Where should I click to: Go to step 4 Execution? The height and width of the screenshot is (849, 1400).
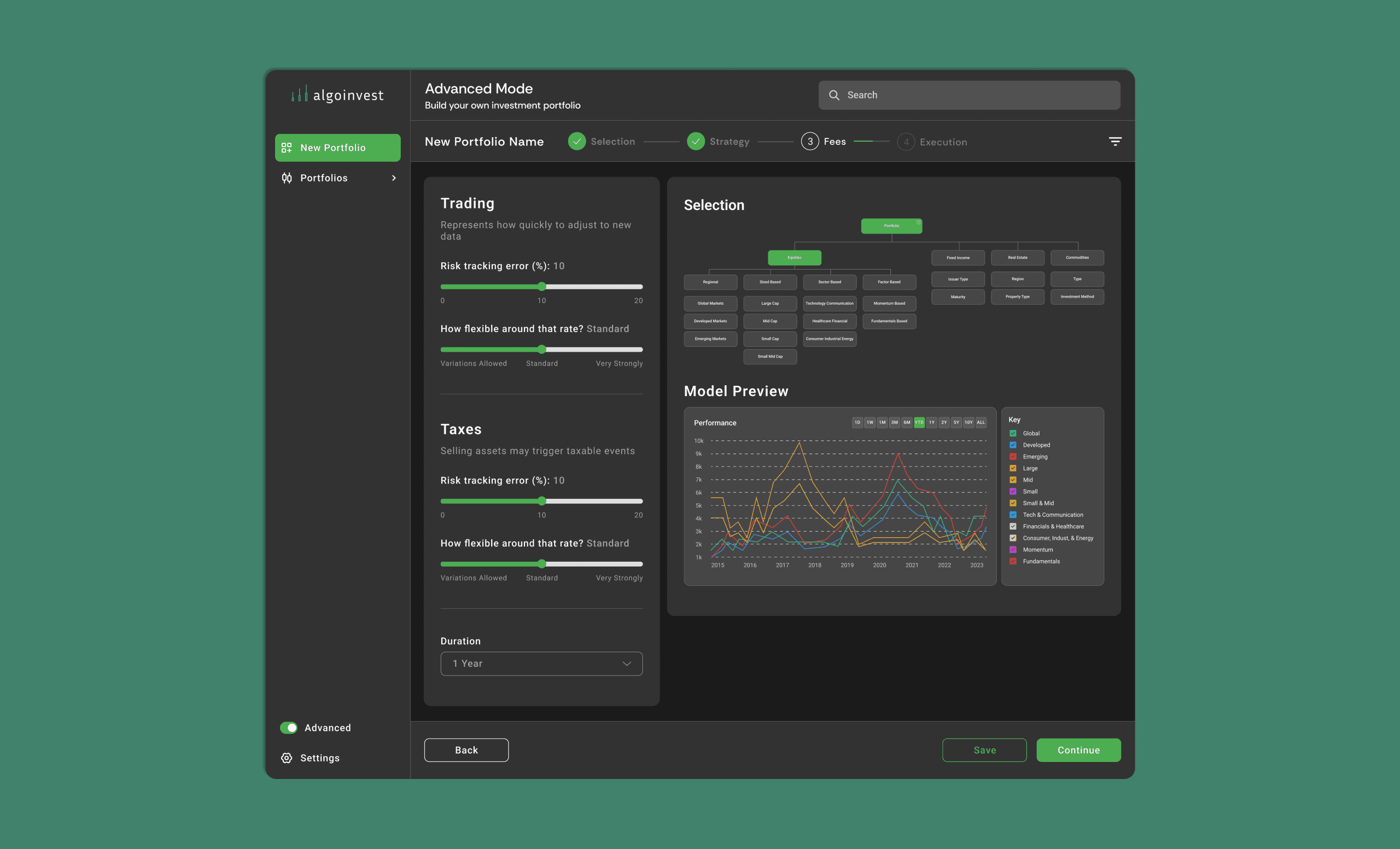[x=906, y=142]
